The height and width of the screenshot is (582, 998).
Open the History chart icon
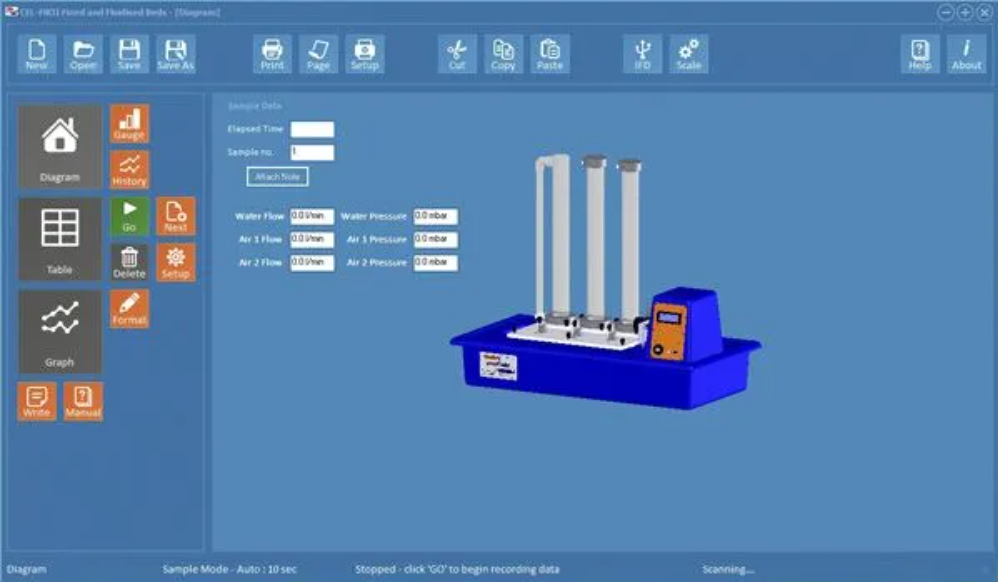129,170
